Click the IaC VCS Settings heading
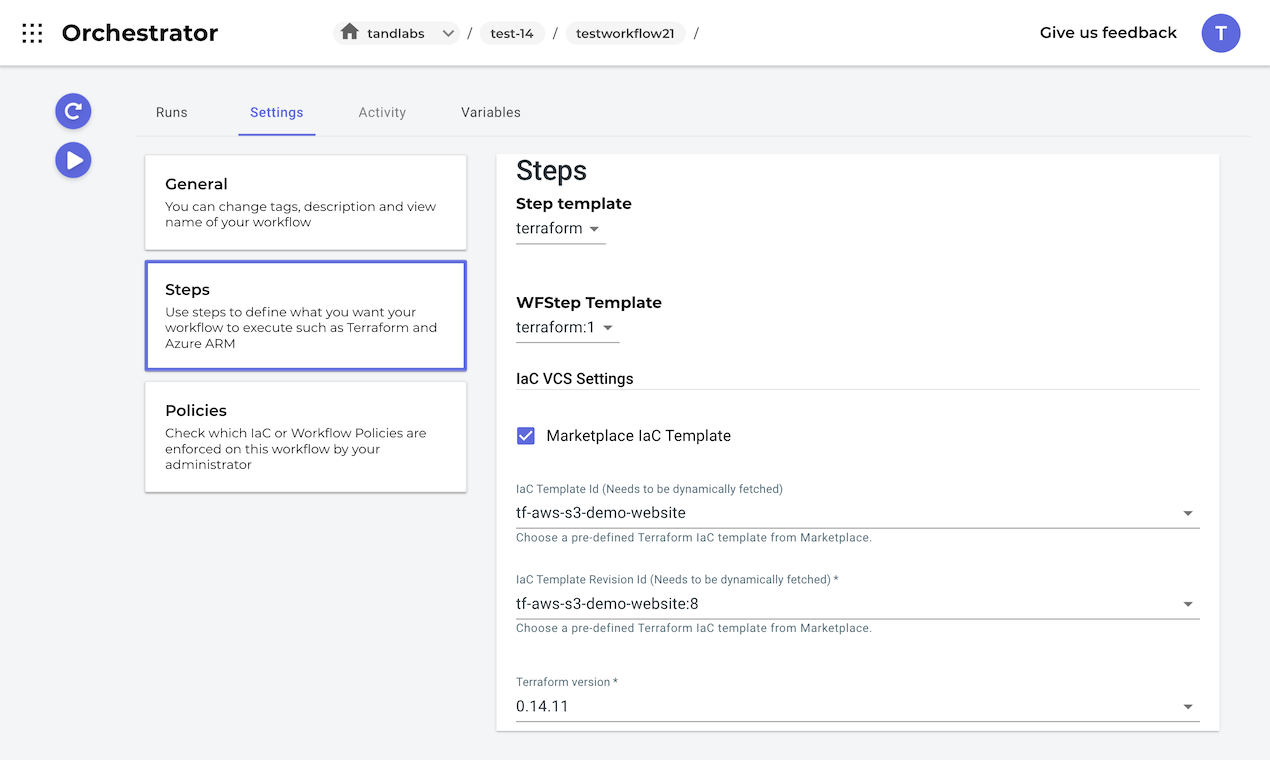The height and width of the screenshot is (760, 1270). [x=575, y=379]
